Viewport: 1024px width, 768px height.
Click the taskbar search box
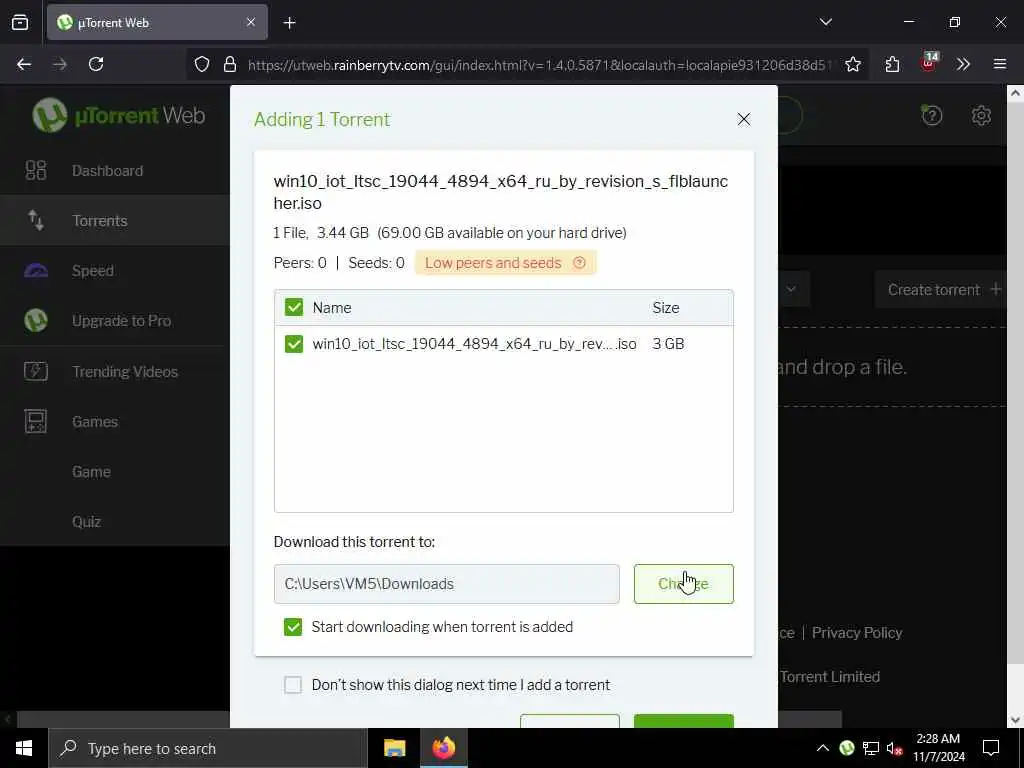[208, 748]
